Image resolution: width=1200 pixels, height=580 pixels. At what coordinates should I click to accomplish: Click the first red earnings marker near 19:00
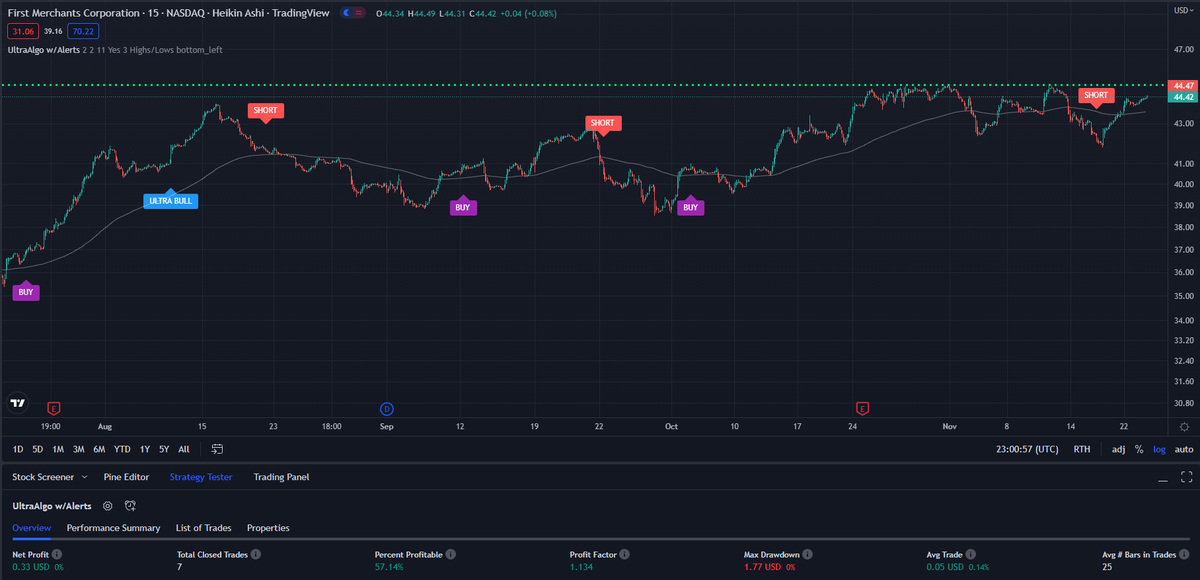(x=54, y=408)
